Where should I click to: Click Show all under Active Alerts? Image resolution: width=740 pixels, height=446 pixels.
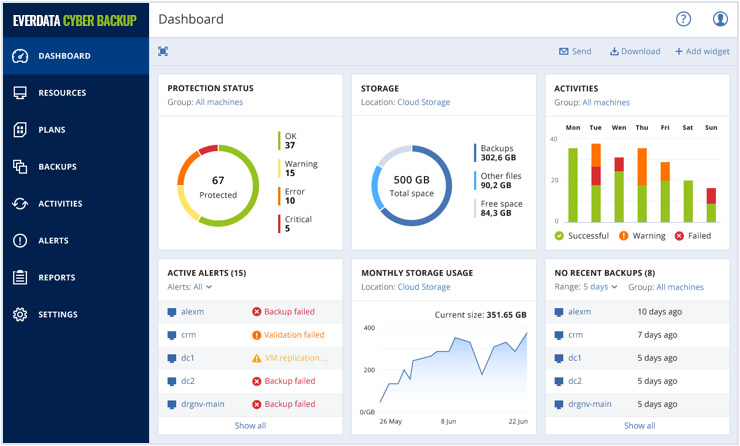[x=250, y=425]
